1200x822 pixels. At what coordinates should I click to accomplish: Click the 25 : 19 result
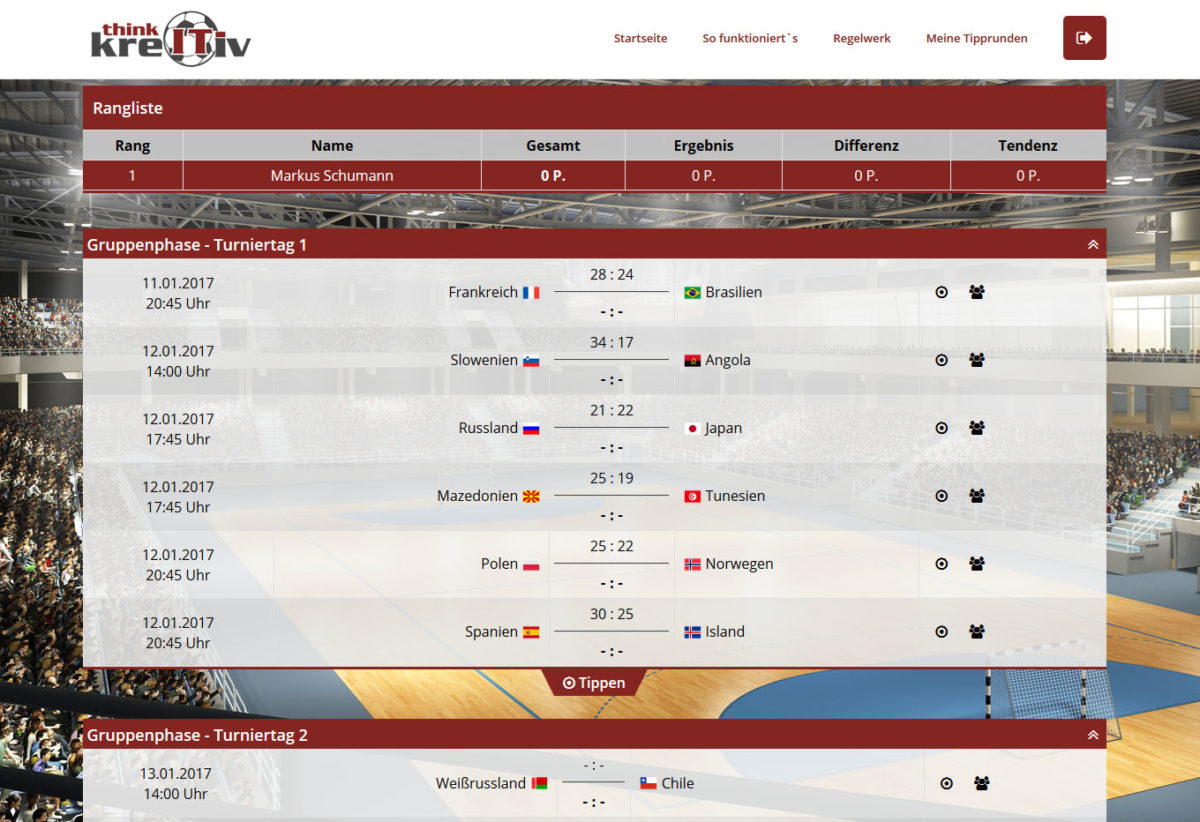coord(612,478)
